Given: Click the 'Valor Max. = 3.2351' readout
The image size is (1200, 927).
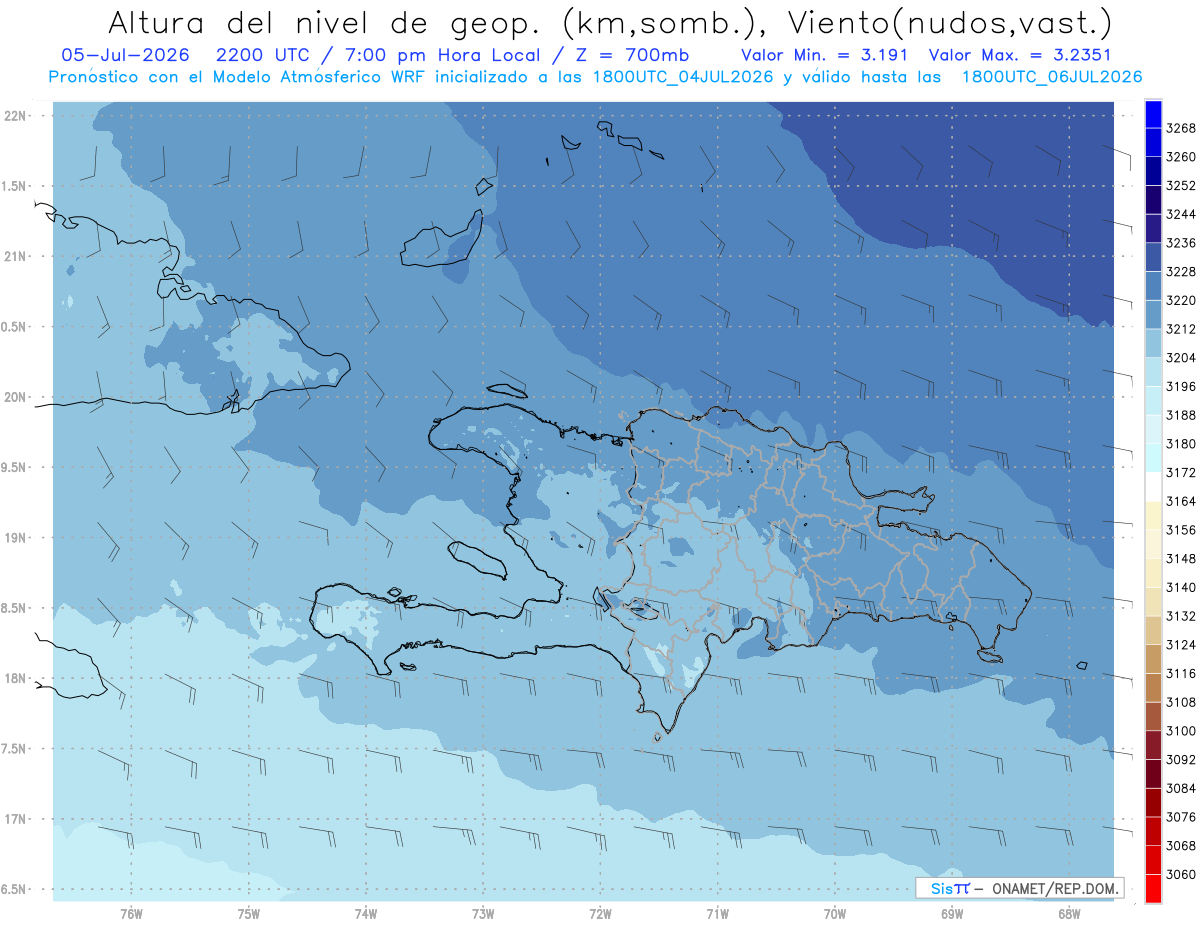Looking at the screenshot, I should 1020,55.
